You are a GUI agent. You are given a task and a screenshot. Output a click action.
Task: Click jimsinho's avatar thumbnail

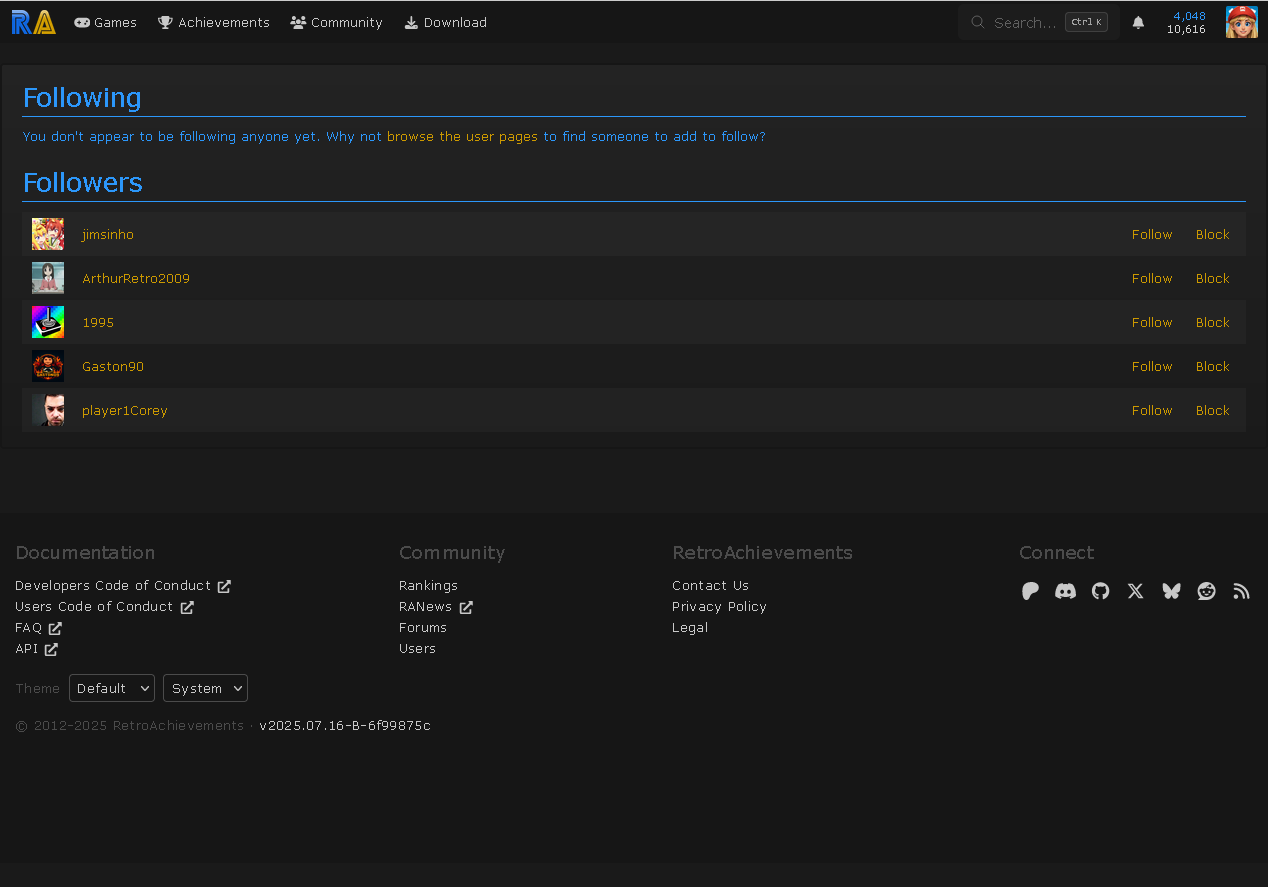(48, 234)
